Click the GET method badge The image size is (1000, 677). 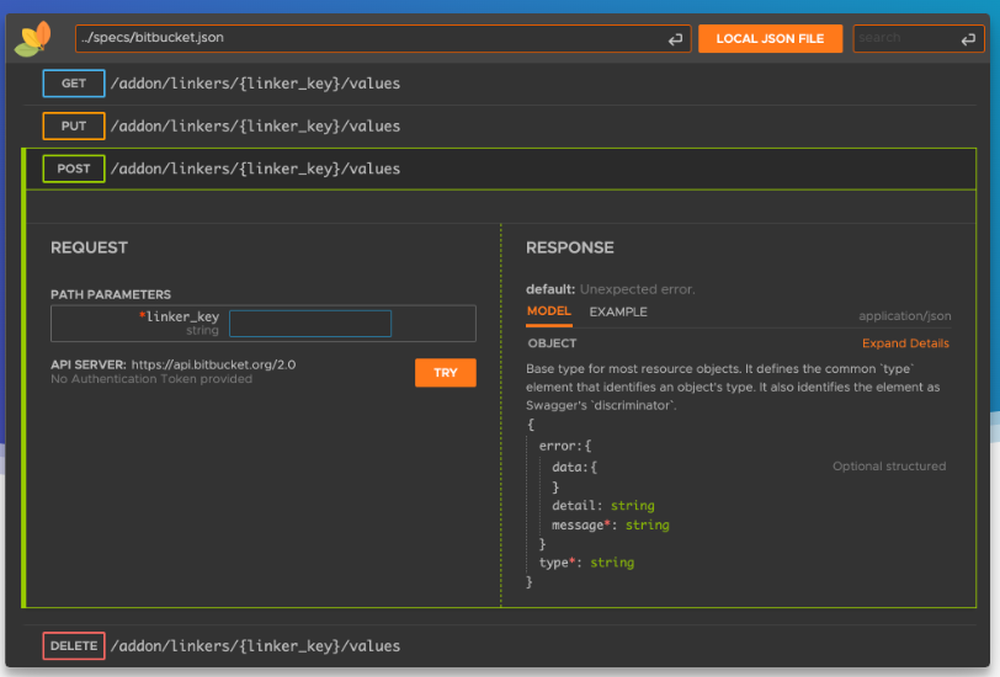[74, 84]
